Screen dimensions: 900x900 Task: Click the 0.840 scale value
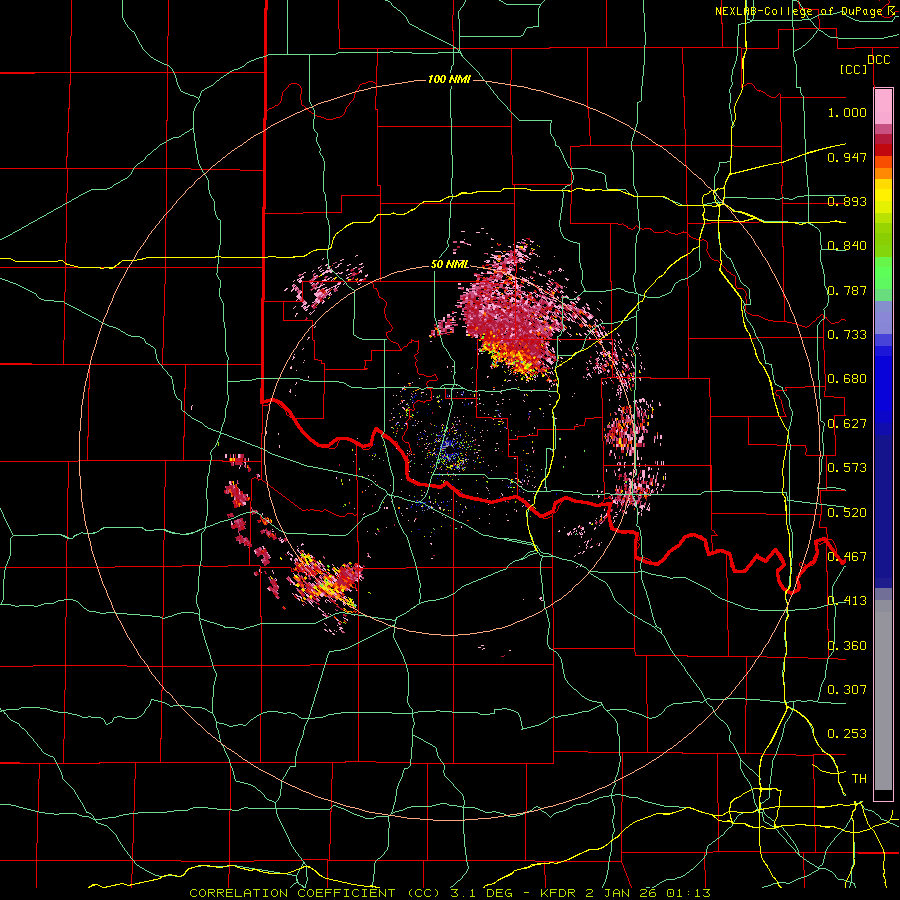[847, 246]
